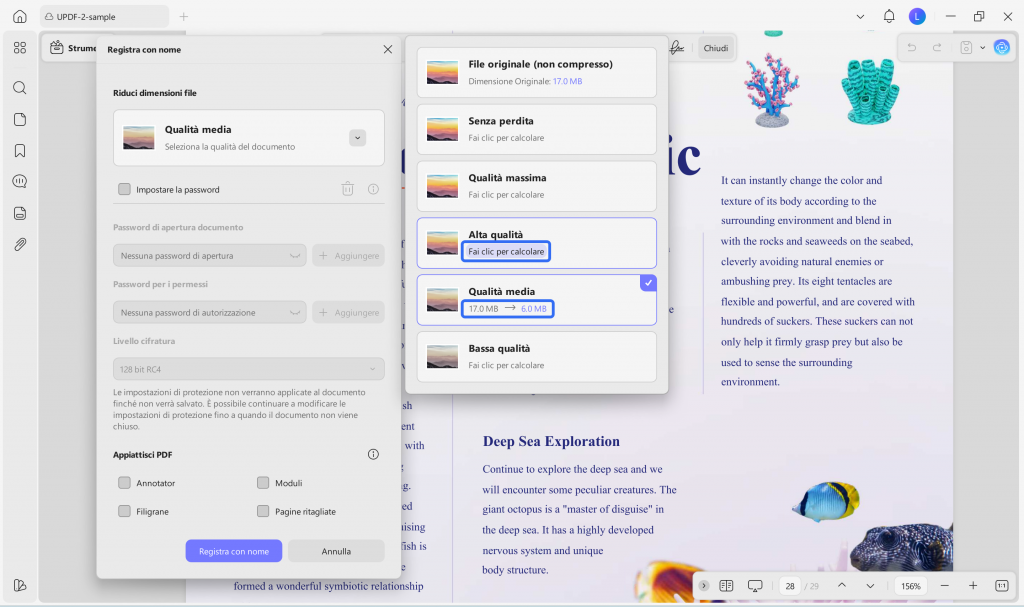Click the Annulla button
Viewport: 1024px width, 607px height.
tap(336, 551)
